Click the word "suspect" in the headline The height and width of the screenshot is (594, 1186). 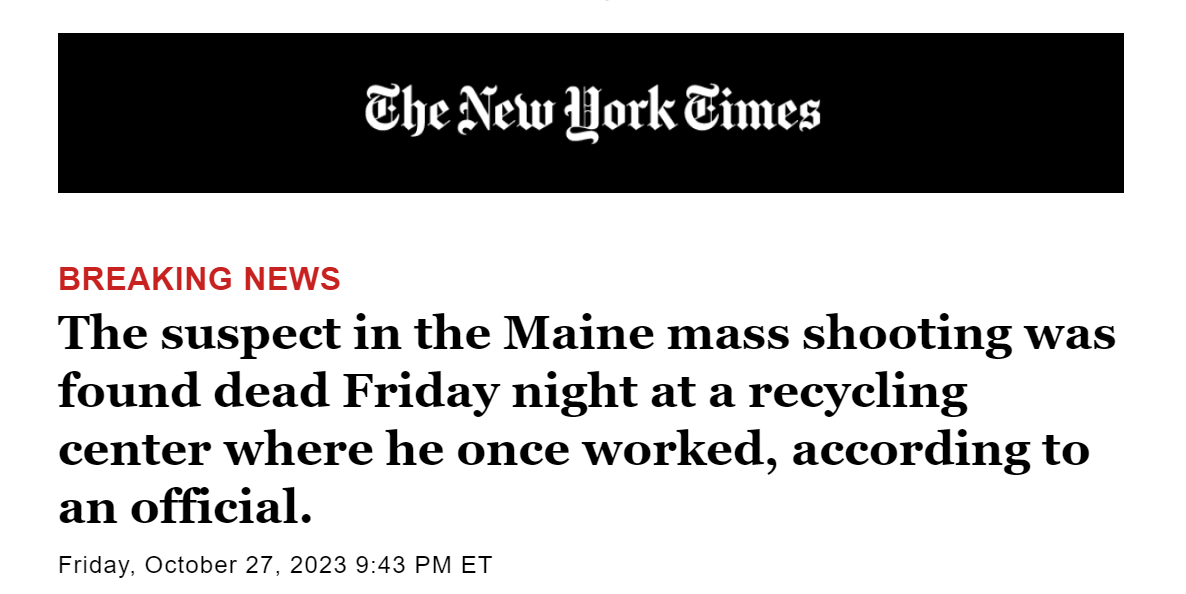tap(250, 335)
